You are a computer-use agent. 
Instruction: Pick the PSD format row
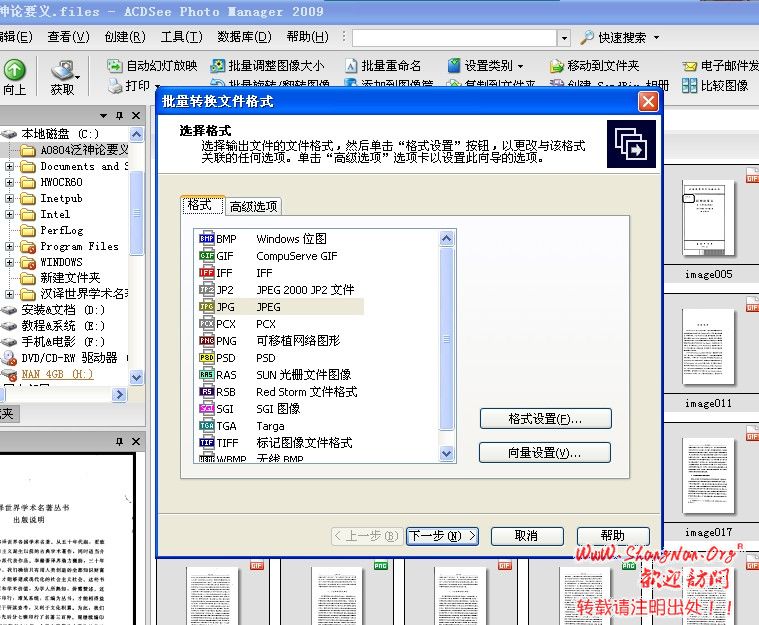coord(280,358)
